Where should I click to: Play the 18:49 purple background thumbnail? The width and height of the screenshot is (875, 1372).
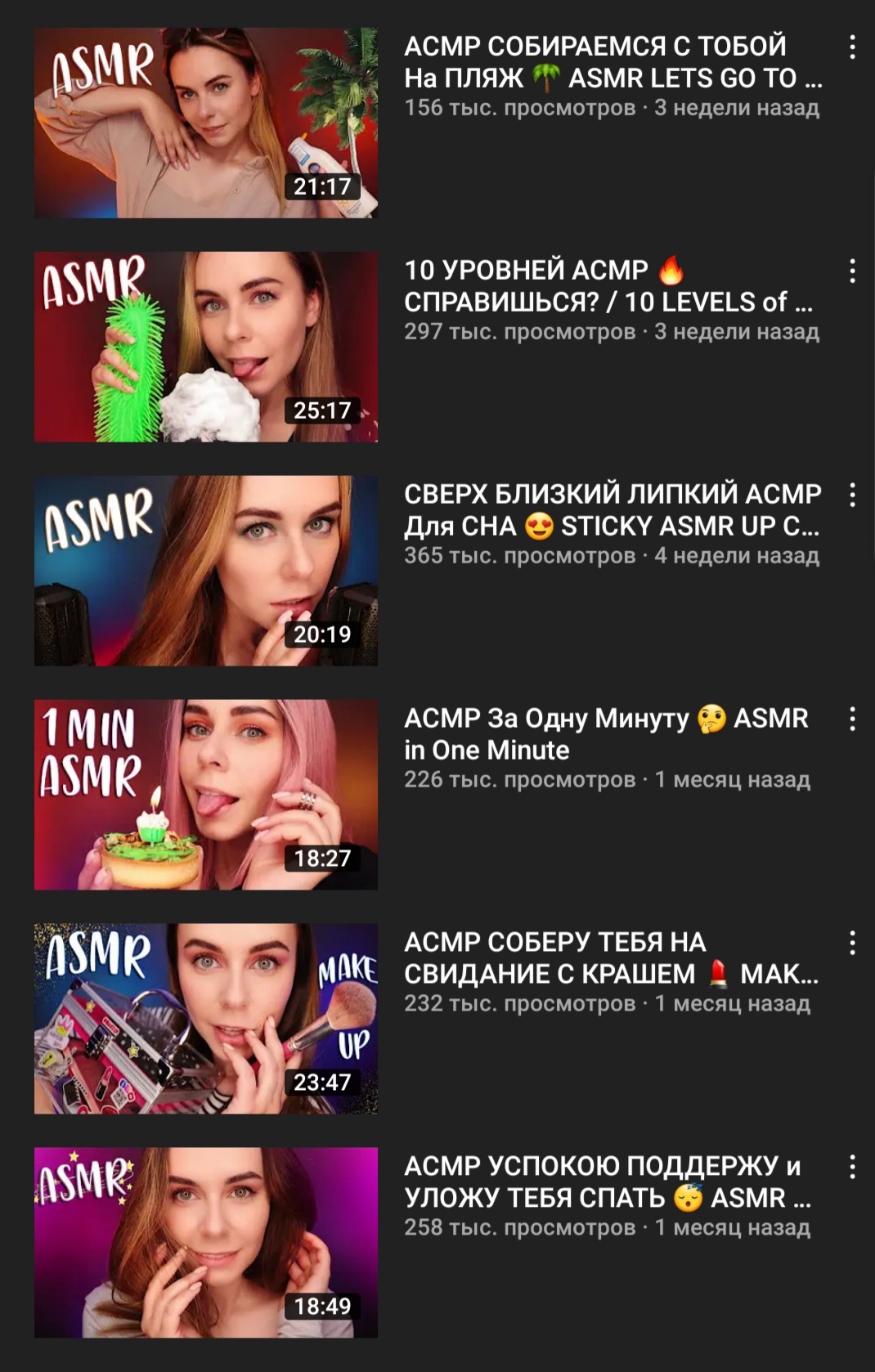206,1243
